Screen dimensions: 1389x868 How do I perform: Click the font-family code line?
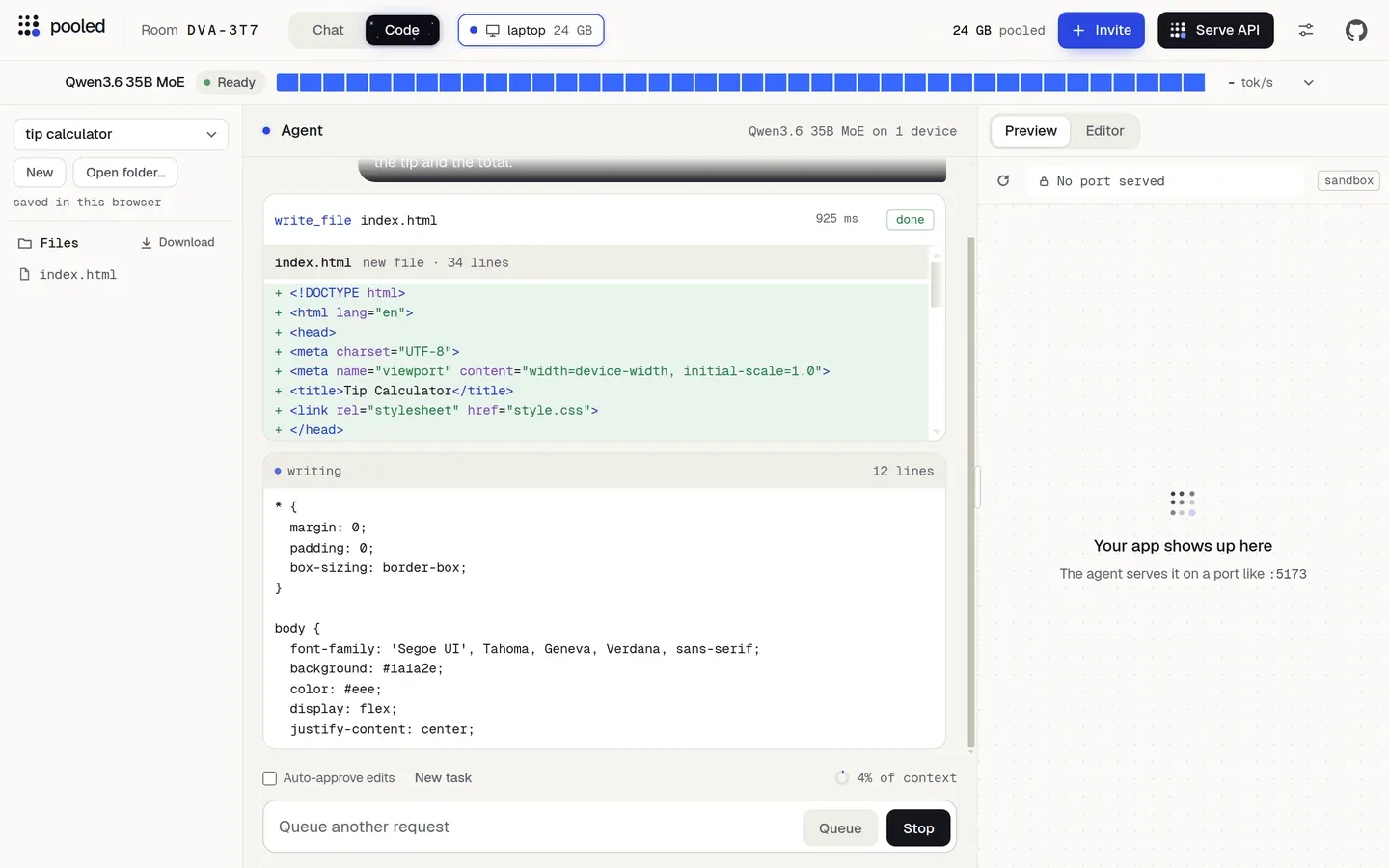(x=525, y=649)
